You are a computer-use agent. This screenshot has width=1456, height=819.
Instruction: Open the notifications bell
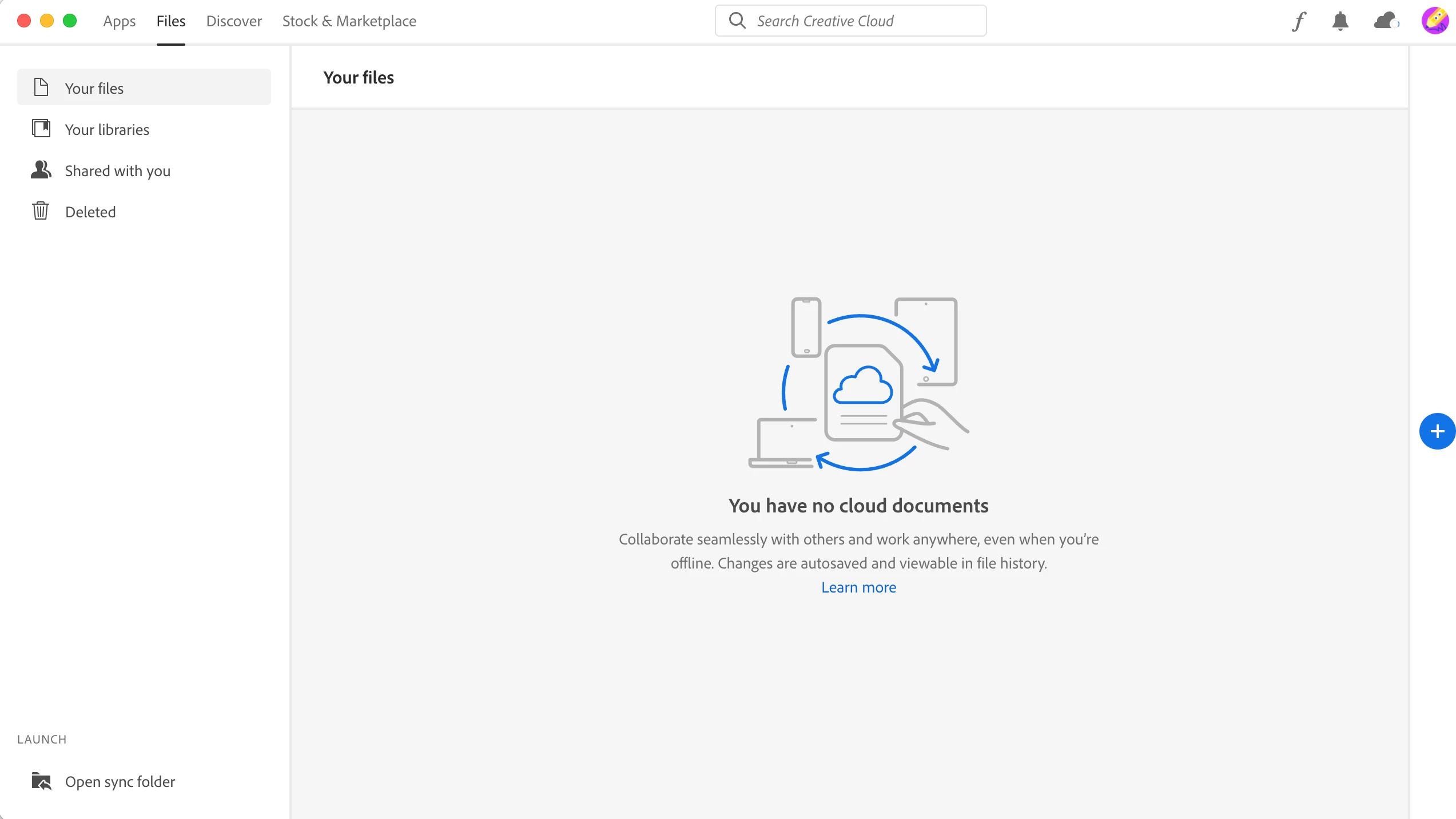(x=1340, y=21)
